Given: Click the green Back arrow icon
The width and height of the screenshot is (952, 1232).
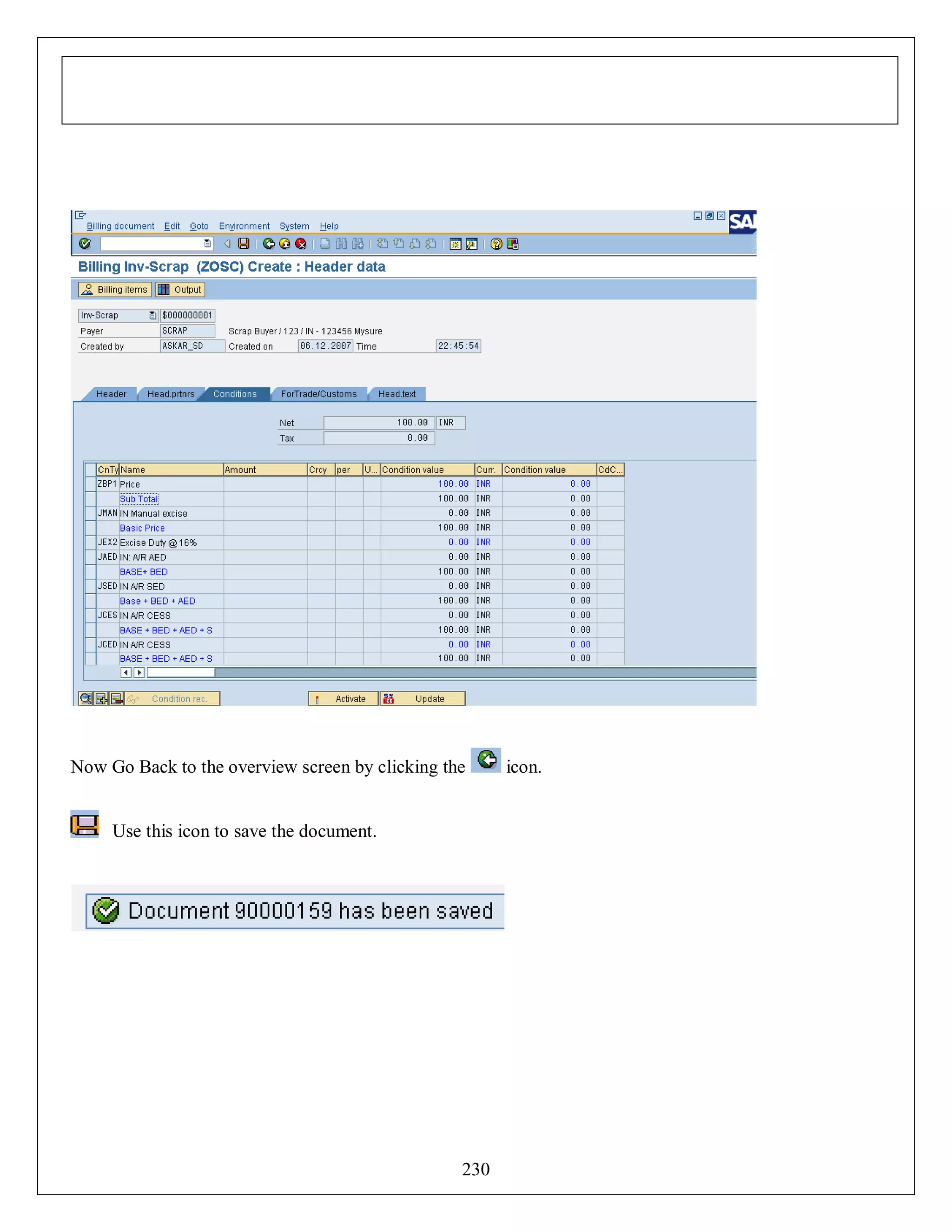Looking at the screenshot, I should coord(269,244).
